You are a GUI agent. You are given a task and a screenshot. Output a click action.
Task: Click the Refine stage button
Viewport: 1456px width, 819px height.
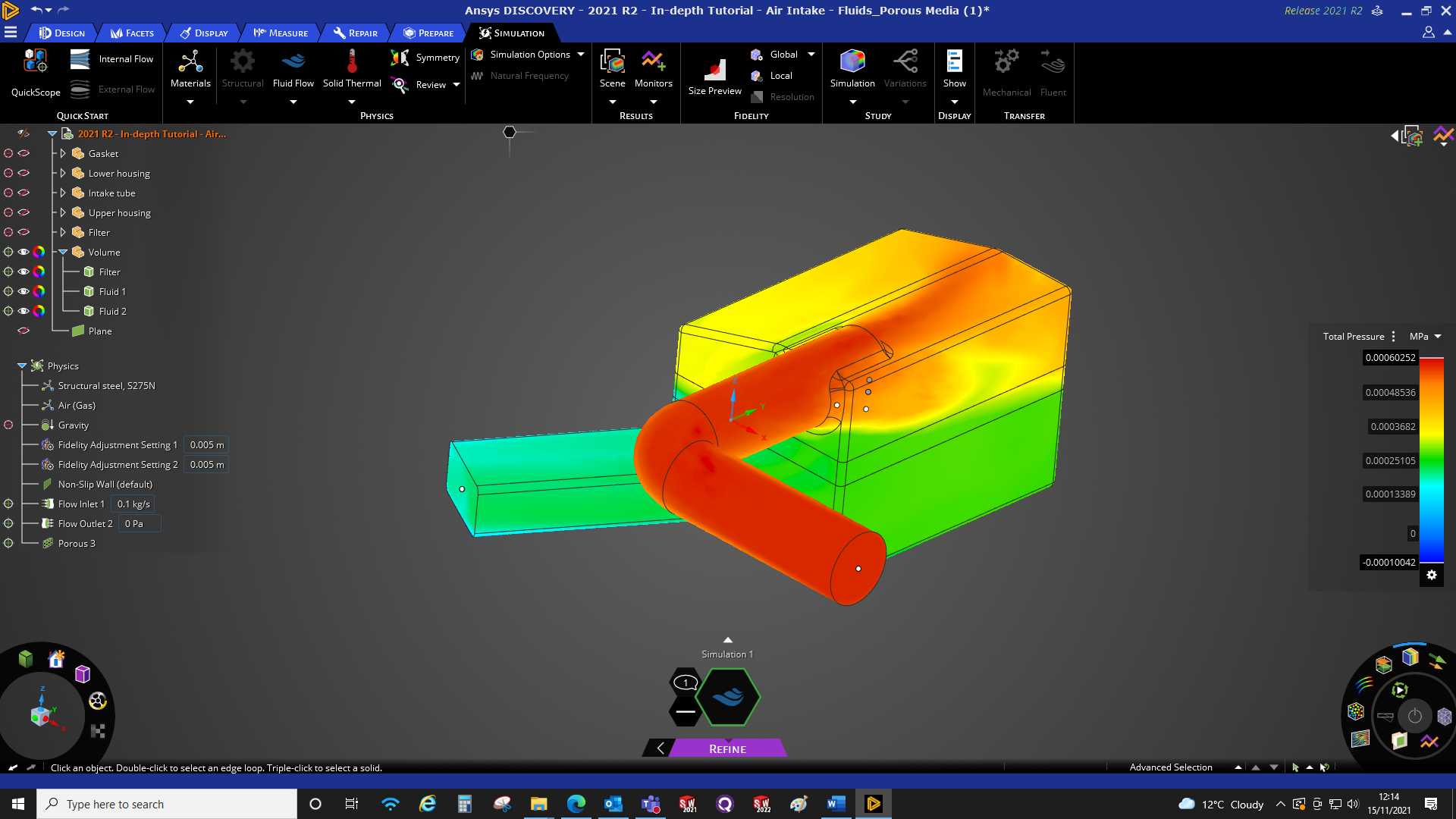727,748
